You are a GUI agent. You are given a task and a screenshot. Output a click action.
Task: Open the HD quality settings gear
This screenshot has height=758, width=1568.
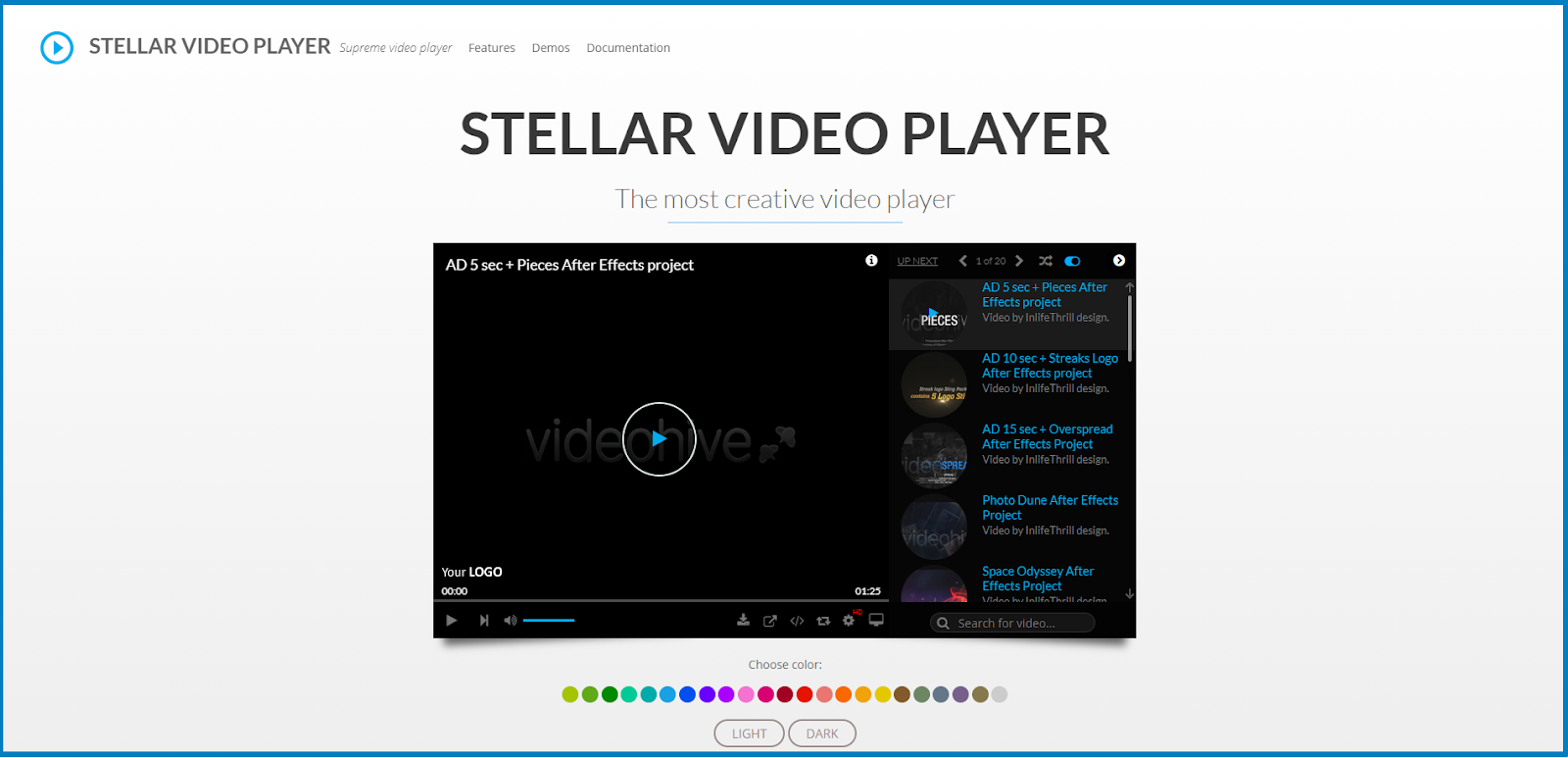850,619
